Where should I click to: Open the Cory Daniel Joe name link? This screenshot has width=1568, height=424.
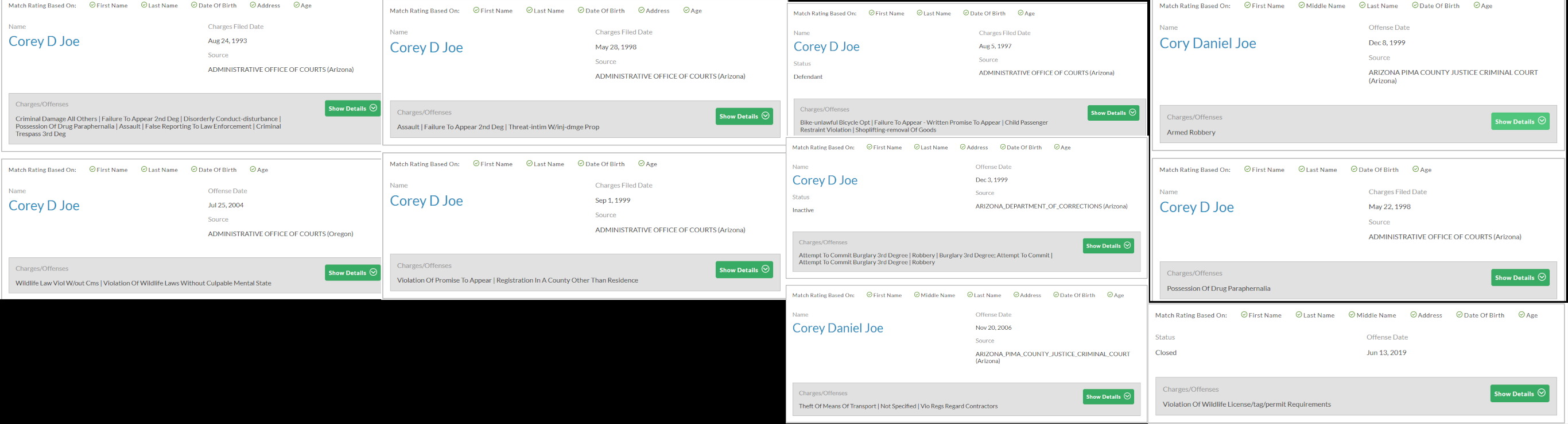pos(1208,44)
